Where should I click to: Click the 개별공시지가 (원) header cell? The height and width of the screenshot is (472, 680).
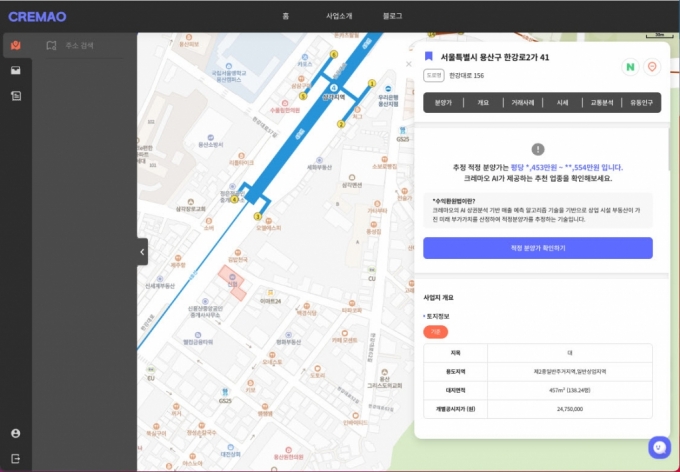pyautogui.click(x=455, y=409)
